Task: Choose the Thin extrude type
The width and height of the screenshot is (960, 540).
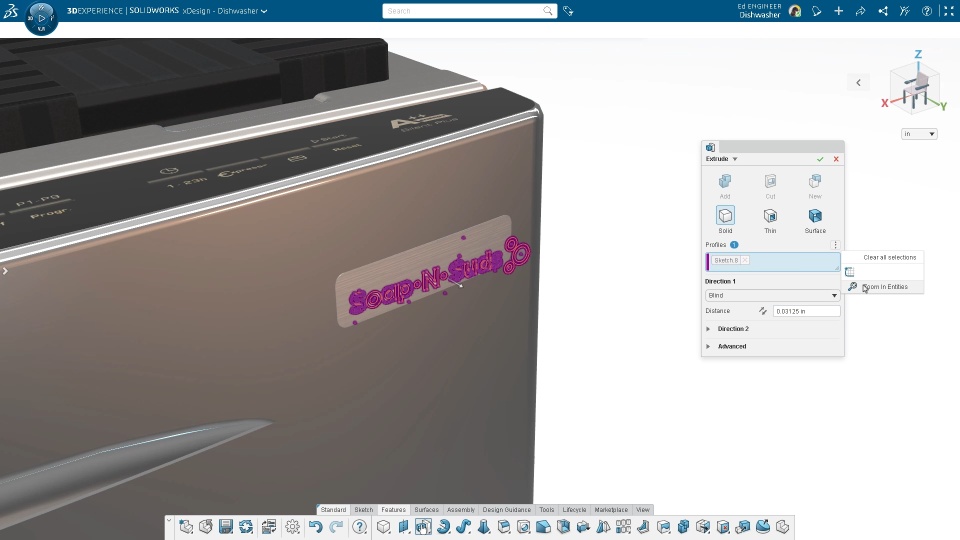Action: [x=770, y=220]
